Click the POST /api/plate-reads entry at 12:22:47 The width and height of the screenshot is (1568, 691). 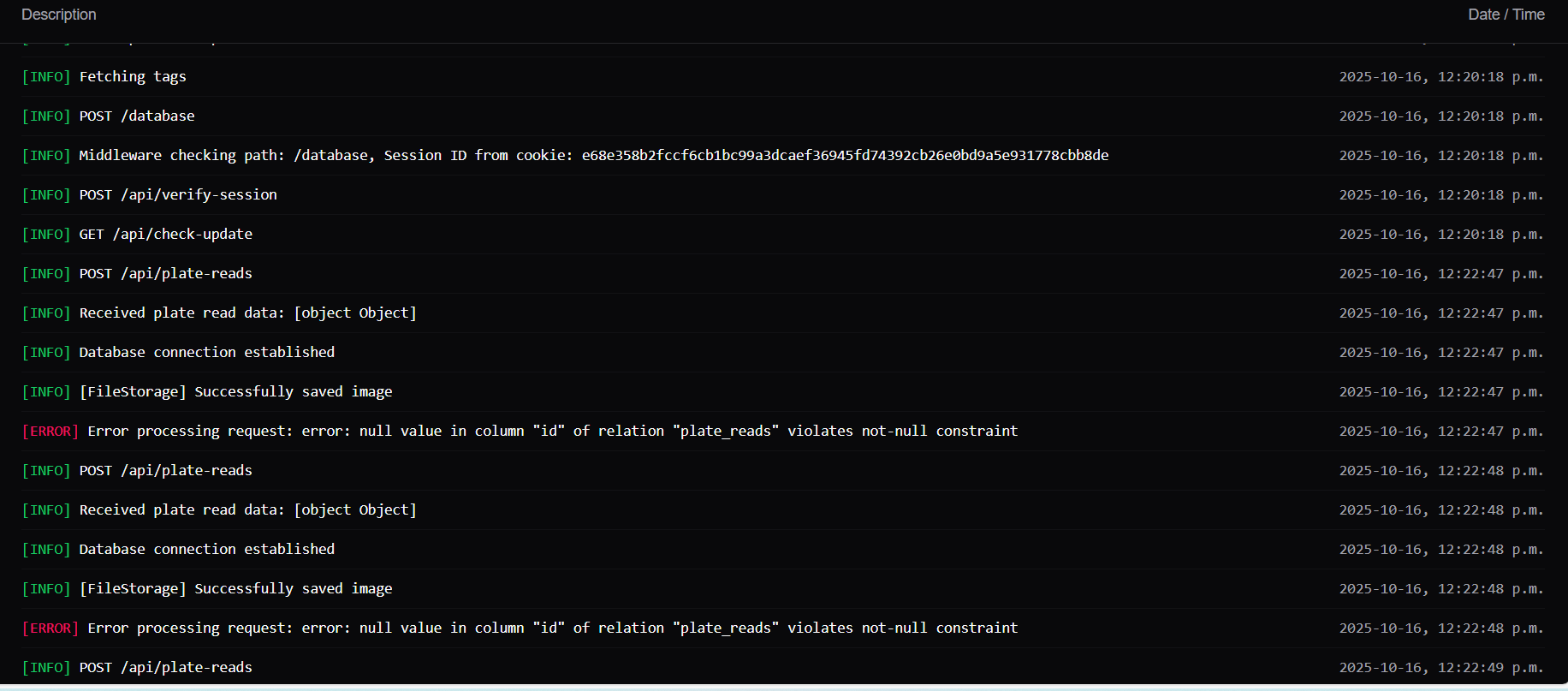[166, 274]
